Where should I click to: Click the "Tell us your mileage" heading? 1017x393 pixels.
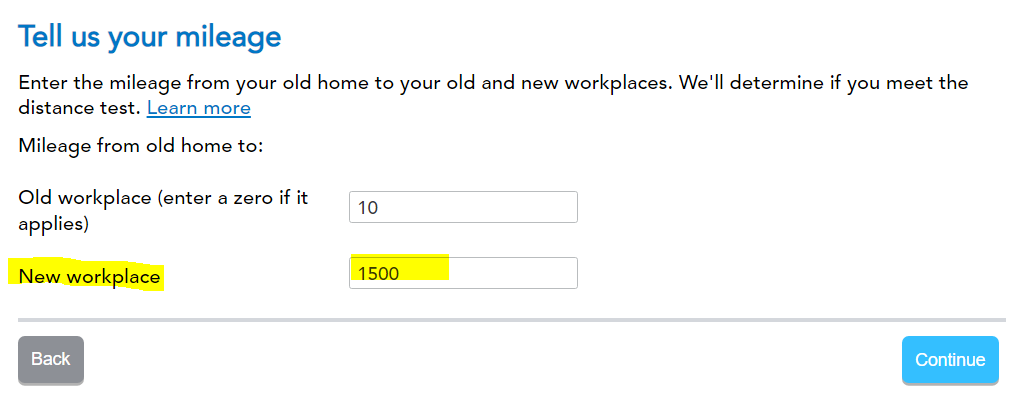tap(150, 37)
